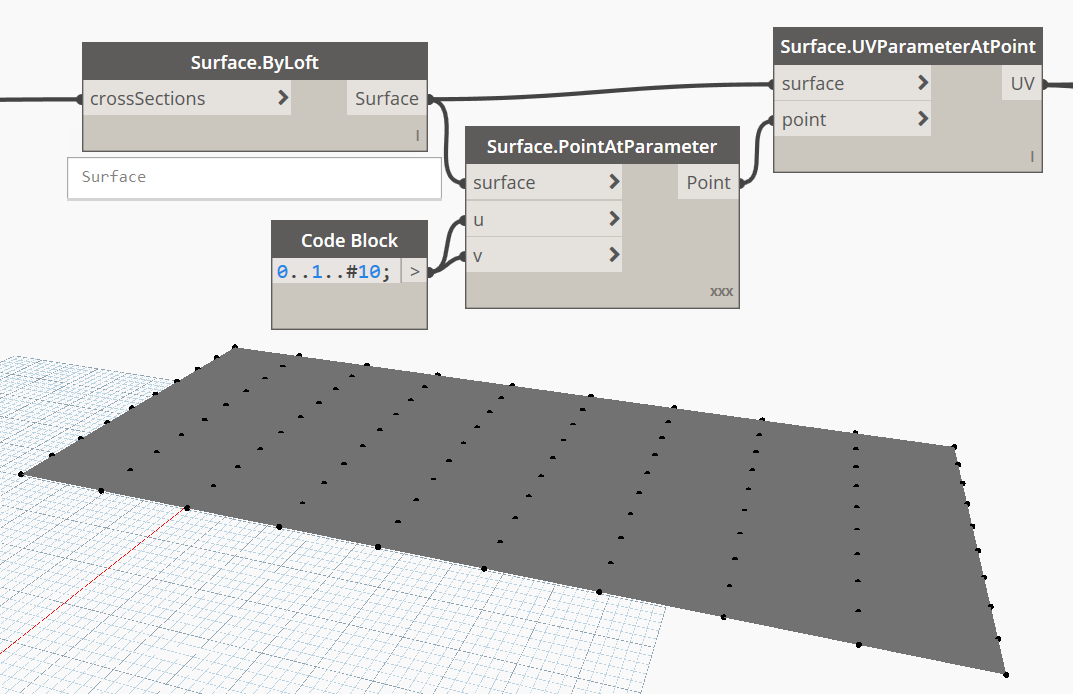Click the Surface output port of ByLoft

[386, 98]
